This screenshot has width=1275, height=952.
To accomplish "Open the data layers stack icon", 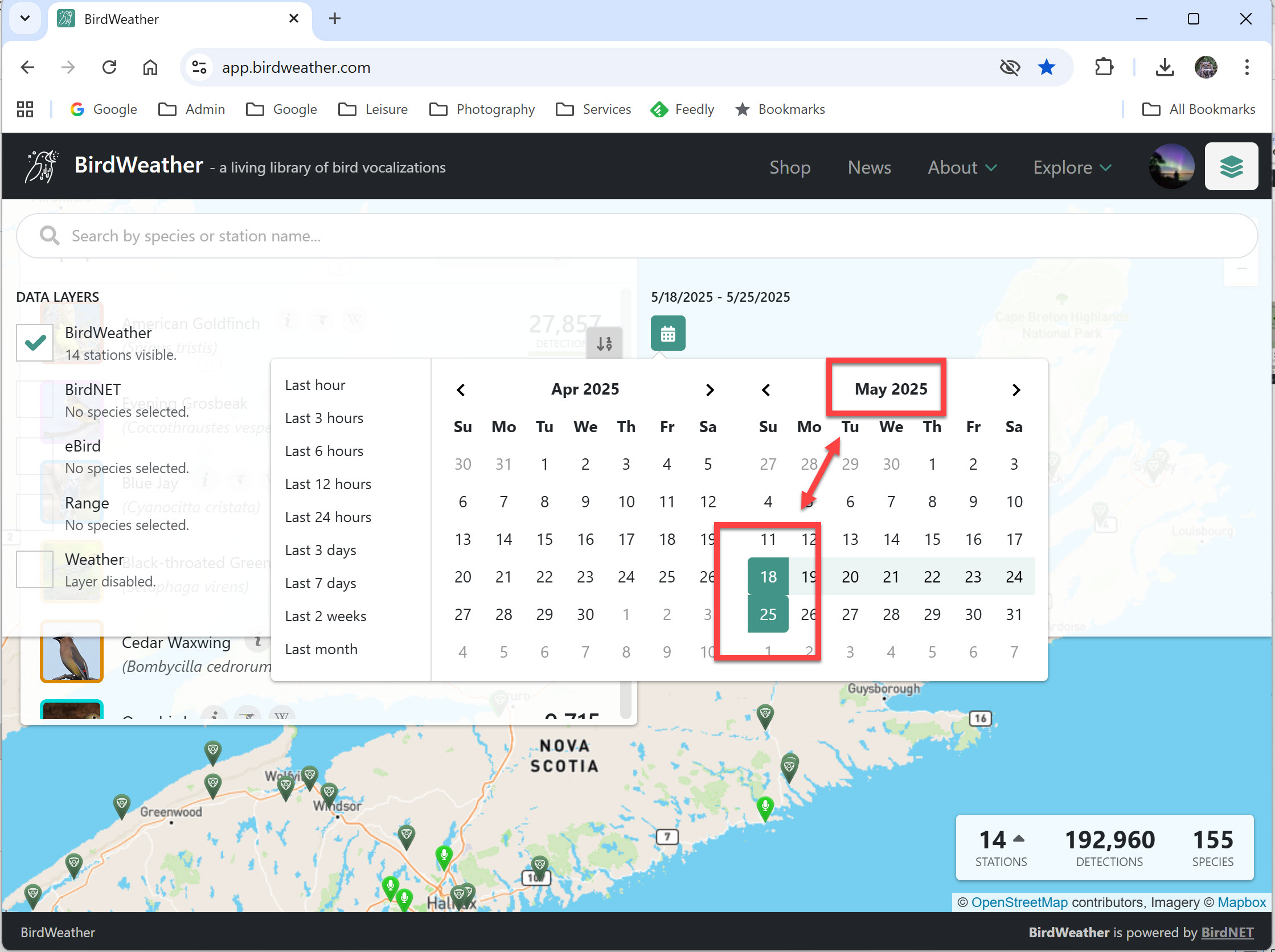I will tap(1231, 166).
